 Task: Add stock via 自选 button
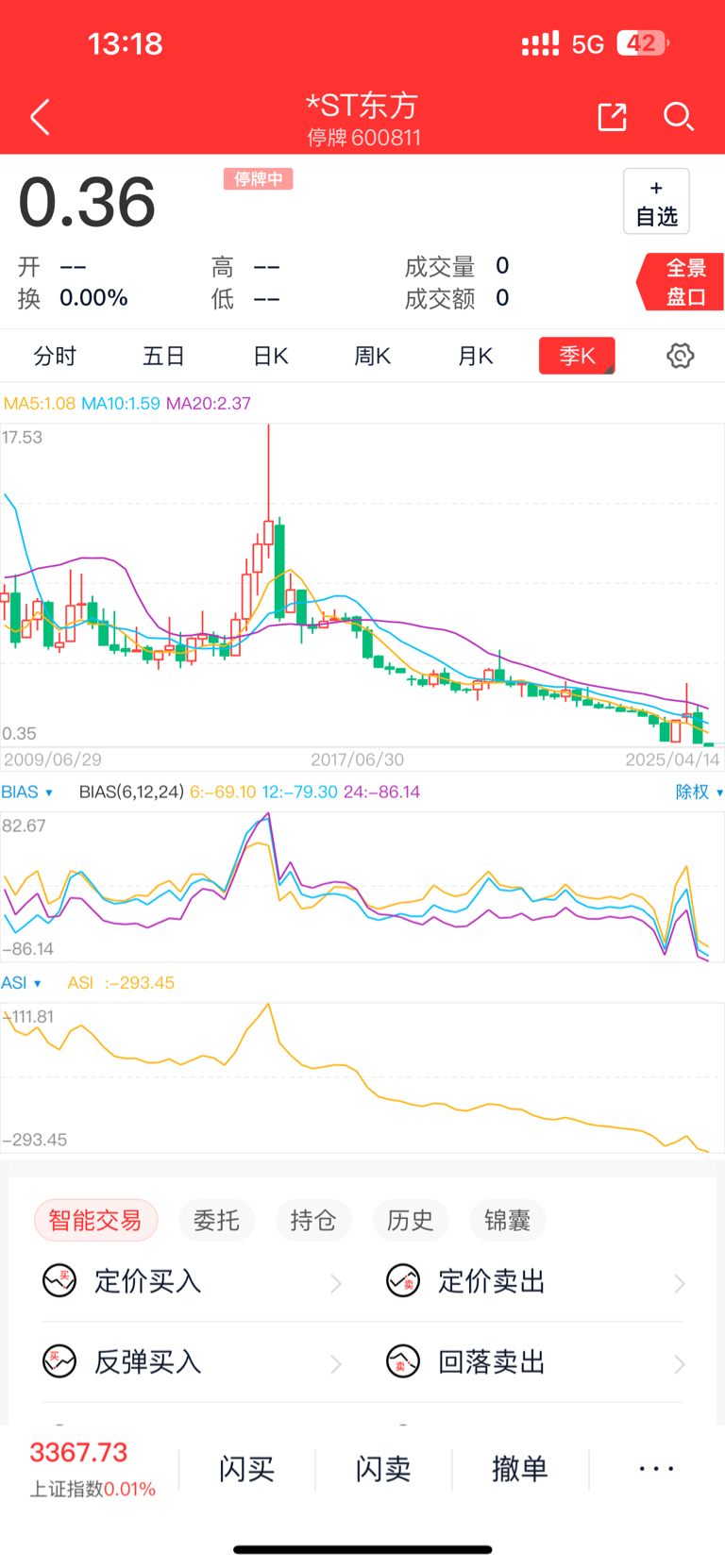(656, 201)
